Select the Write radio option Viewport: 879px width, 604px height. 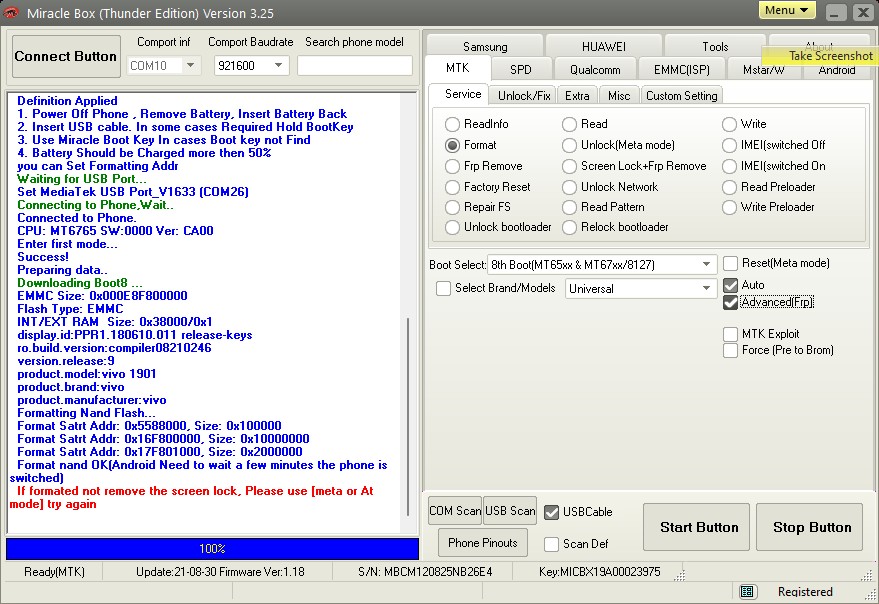point(729,124)
